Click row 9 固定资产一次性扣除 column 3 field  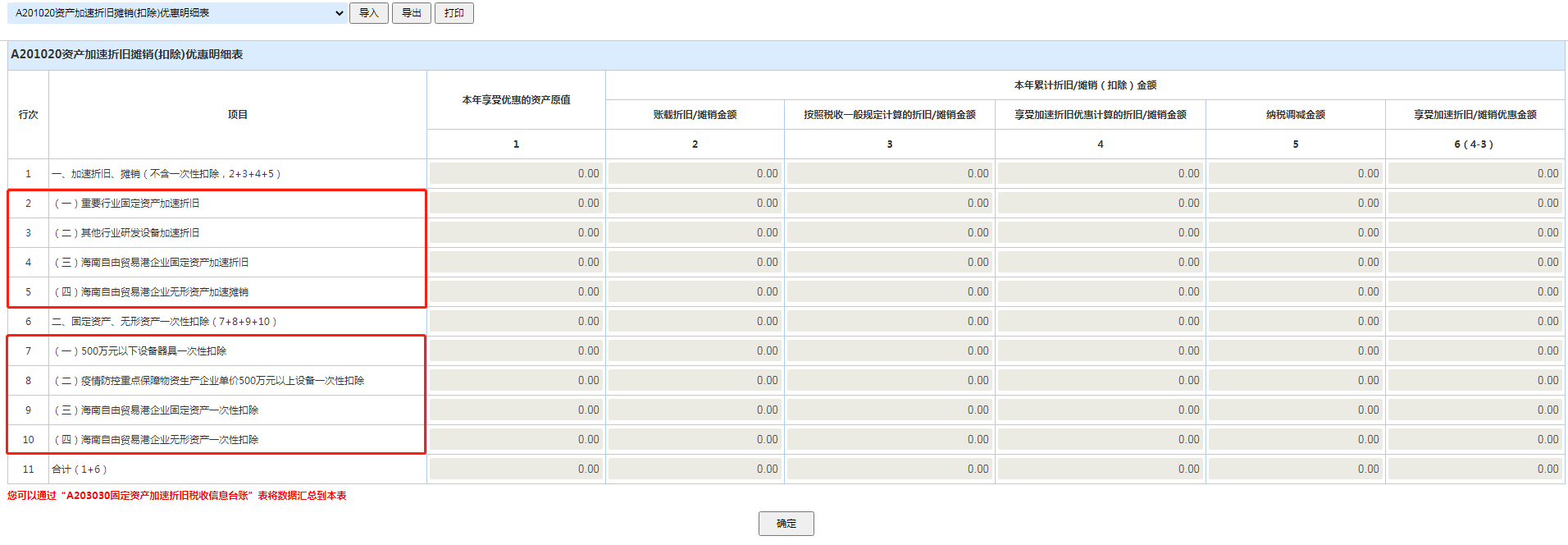890,410
